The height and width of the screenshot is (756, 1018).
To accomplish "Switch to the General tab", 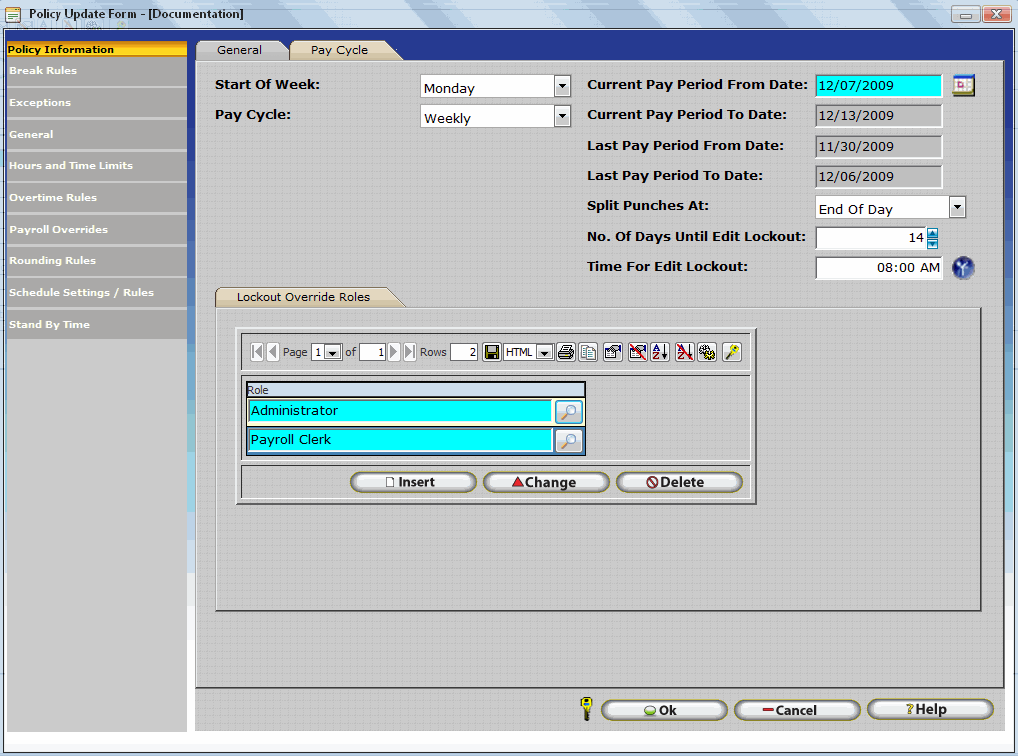I will tap(240, 50).
